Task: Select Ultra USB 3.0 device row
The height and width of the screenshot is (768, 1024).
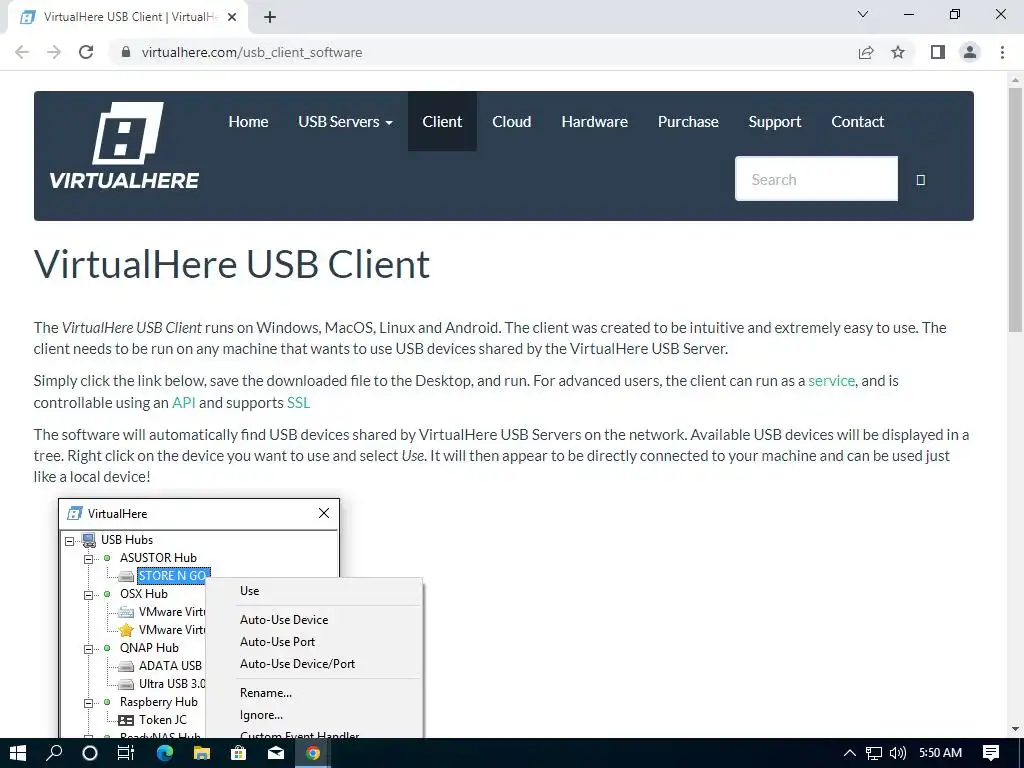Action: 172,684
